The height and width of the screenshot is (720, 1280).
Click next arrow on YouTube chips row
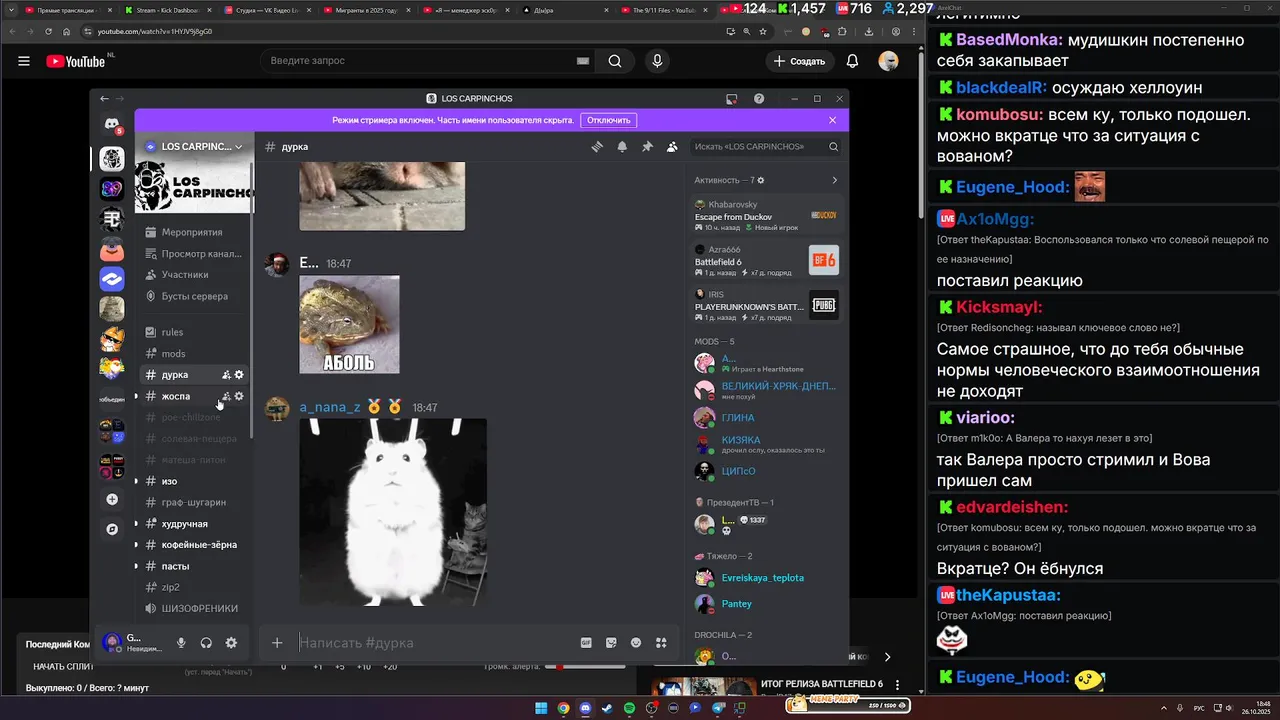[886, 657]
